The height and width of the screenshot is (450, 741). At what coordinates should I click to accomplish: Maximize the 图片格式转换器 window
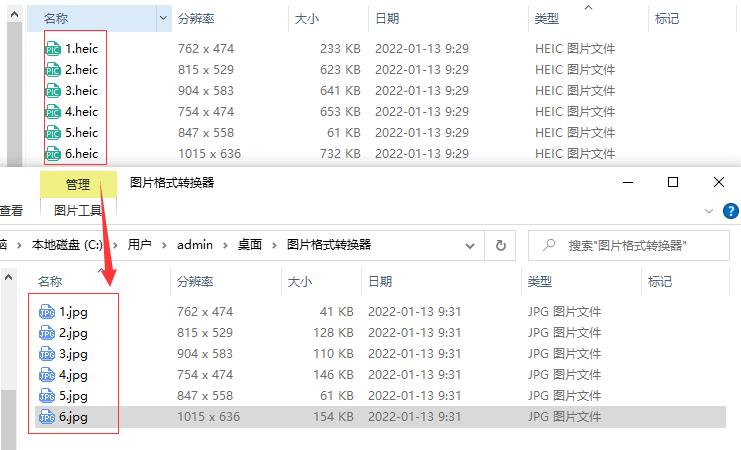(x=673, y=182)
